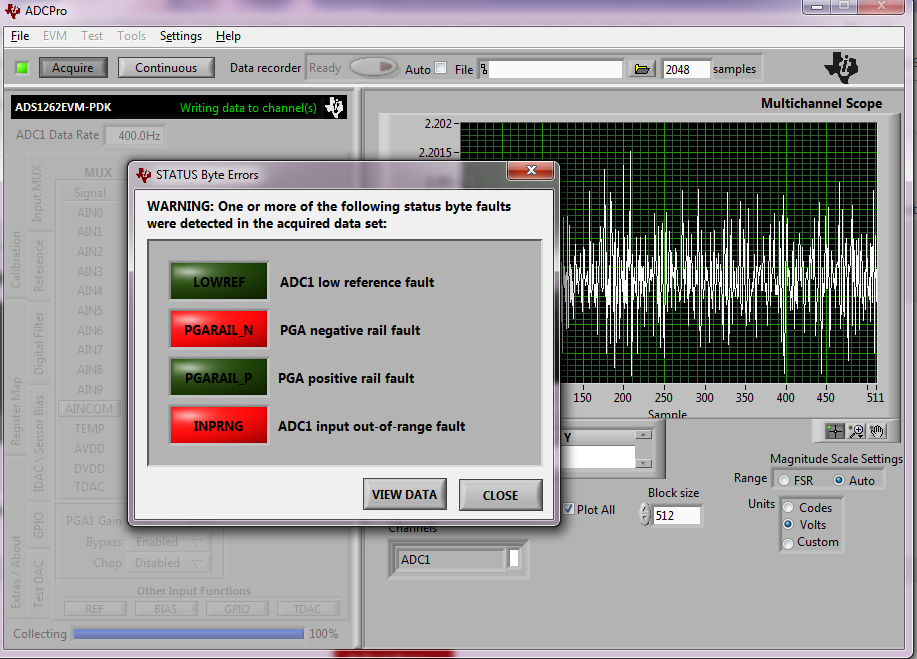Image resolution: width=917 pixels, height=659 pixels.
Task: Click VIEW DATA in the dialog
Action: click(x=405, y=495)
